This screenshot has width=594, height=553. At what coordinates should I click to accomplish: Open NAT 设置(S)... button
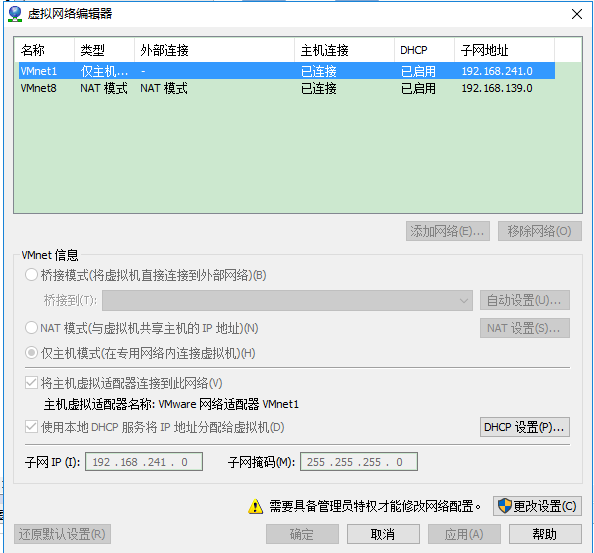click(x=525, y=328)
